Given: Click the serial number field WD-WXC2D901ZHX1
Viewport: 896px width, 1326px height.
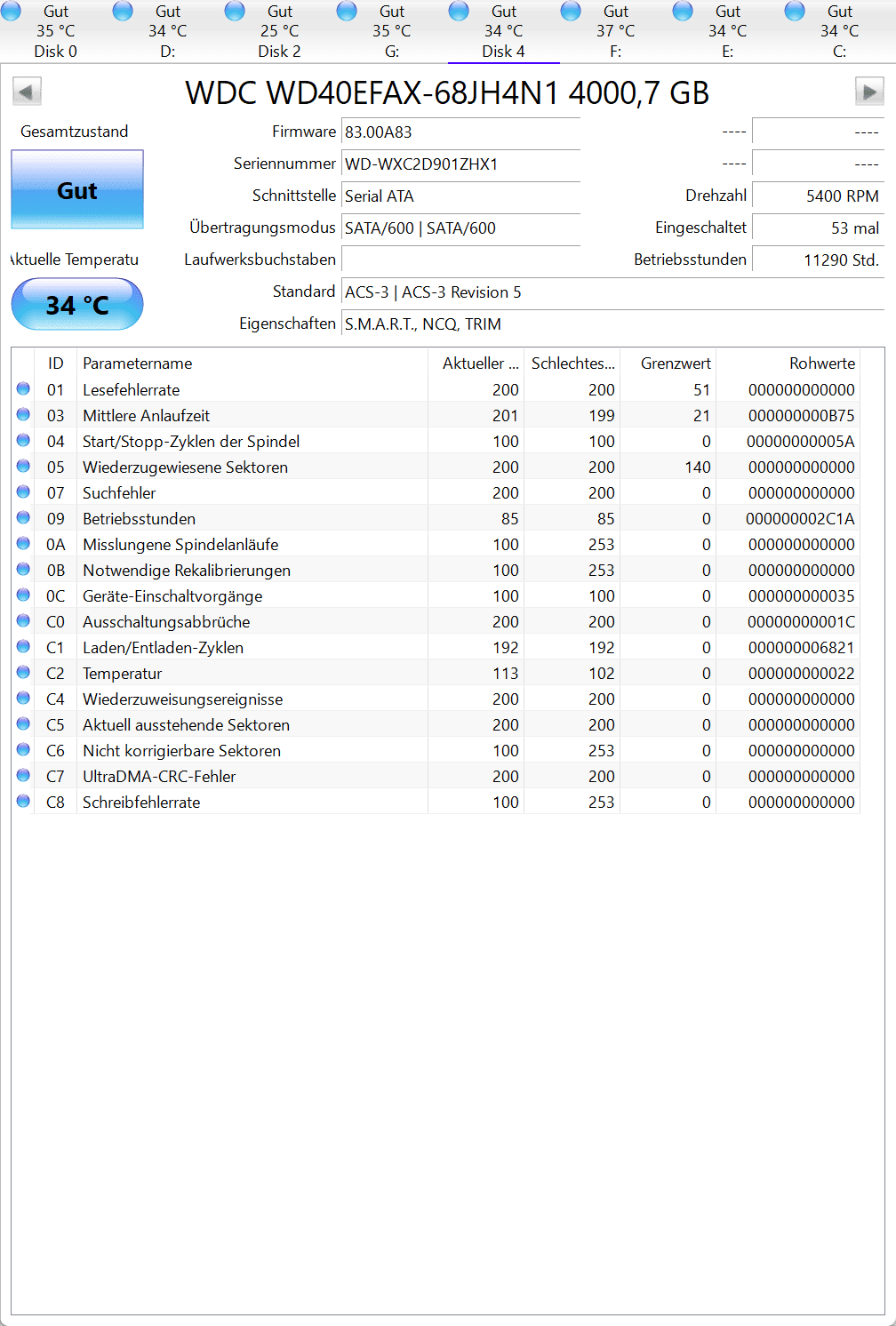Looking at the screenshot, I should pyautogui.click(x=460, y=164).
